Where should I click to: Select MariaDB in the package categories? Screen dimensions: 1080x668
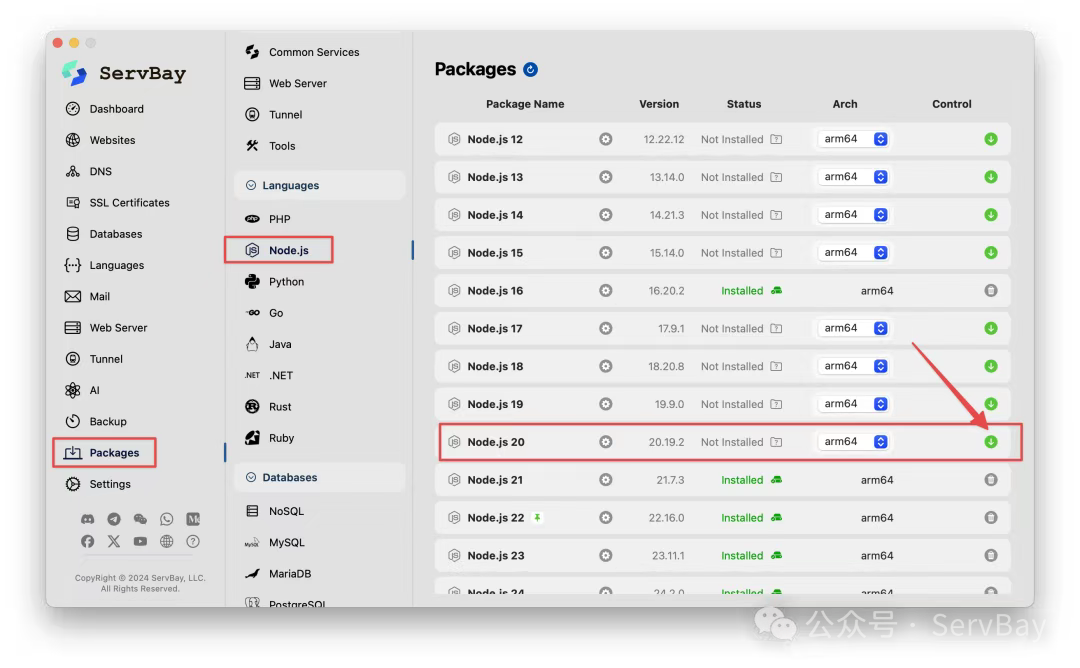(x=278, y=574)
